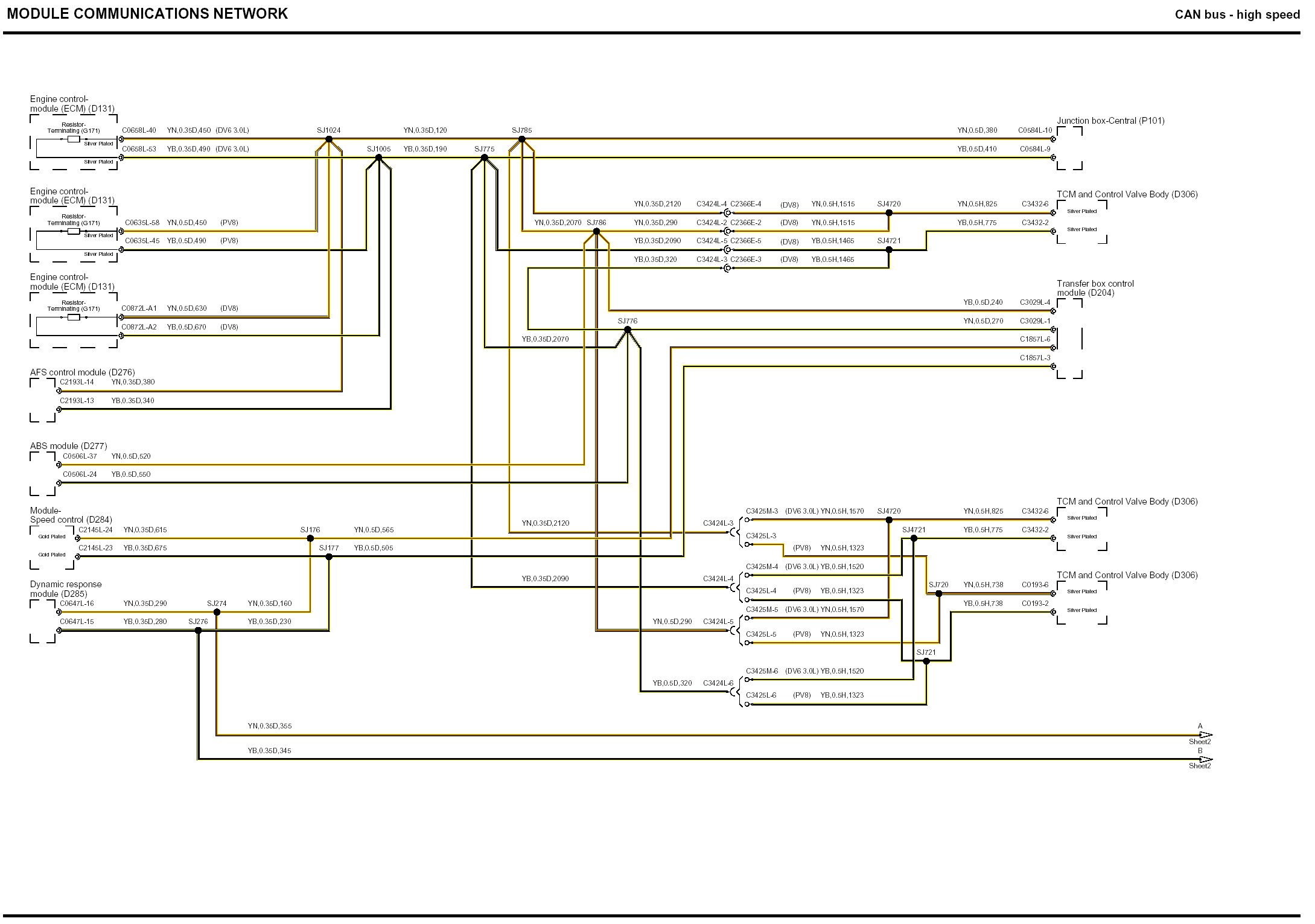1315x924 pixels.
Task: Select Transfer box control module (D204) label
Action: pos(1095,288)
